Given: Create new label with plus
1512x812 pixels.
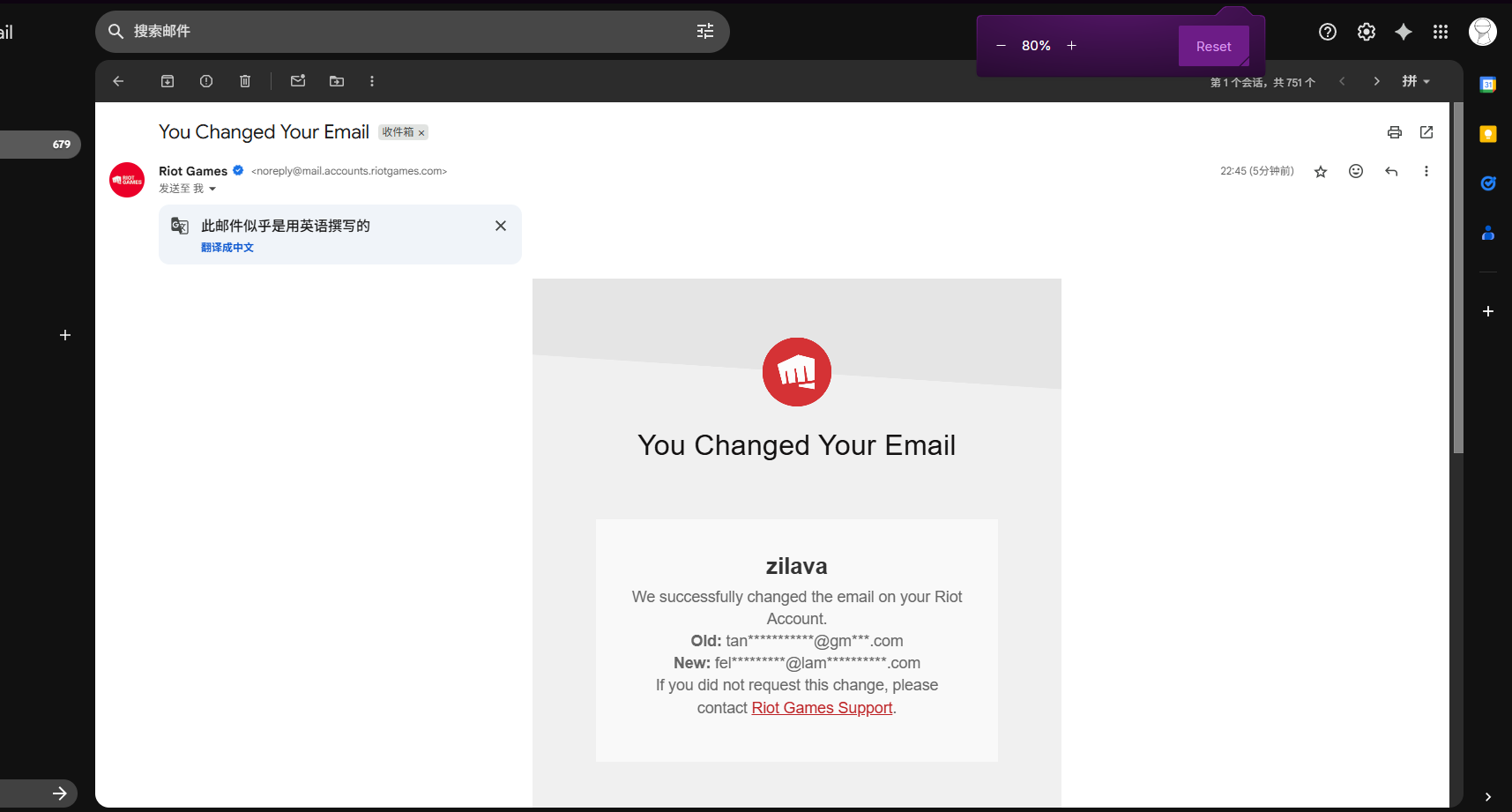Looking at the screenshot, I should pyautogui.click(x=65, y=335).
